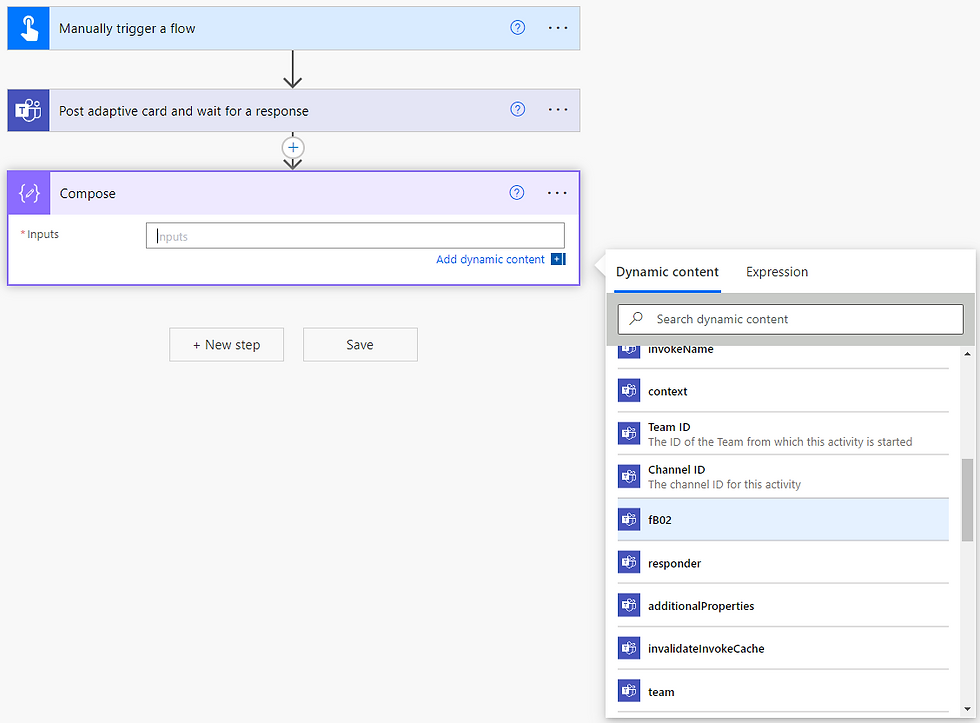Click the dynamic content scrollbar thumb
Viewport: 980px width, 723px height.
tap(967, 500)
